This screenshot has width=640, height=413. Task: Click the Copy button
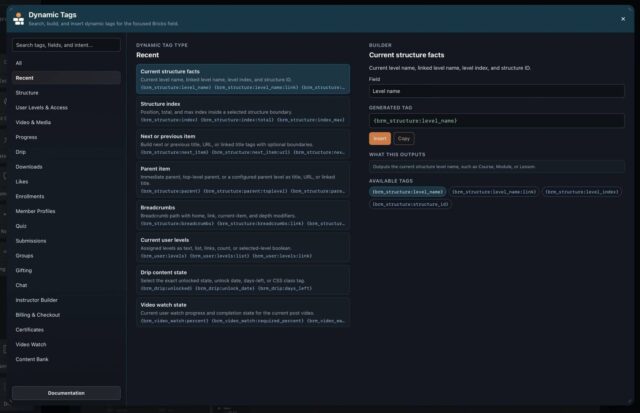click(404, 138)
